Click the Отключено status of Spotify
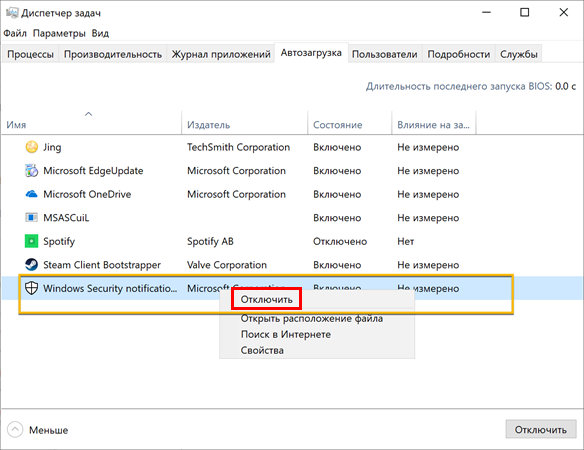This screenshot has height=450, width=584. [340, 241]
